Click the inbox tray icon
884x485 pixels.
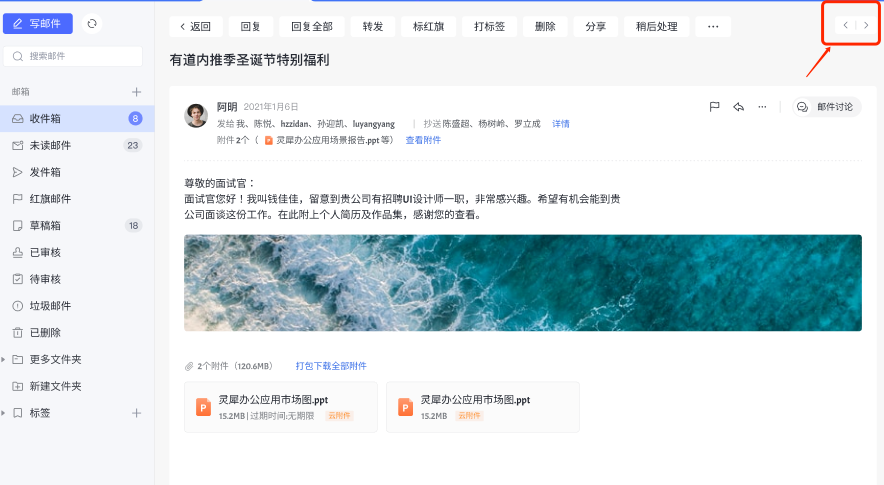[x=18, y=118]
